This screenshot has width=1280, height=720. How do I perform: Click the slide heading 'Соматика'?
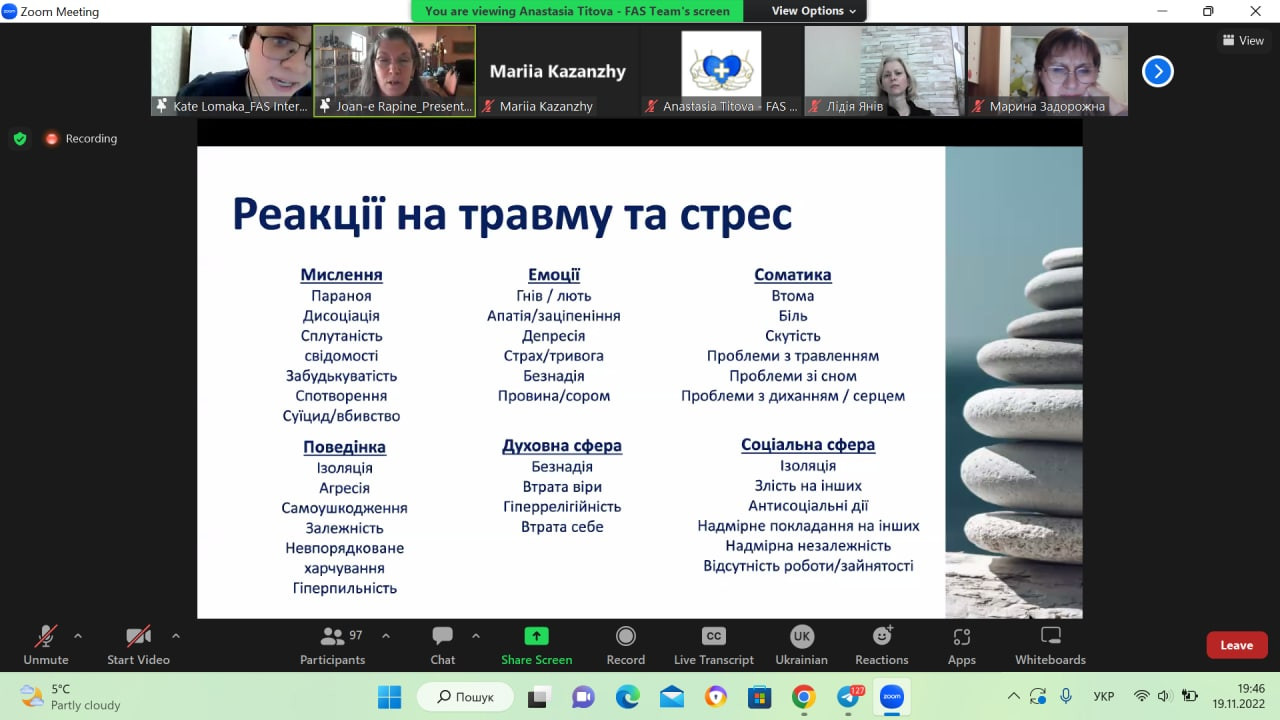[x=793, y=275]
